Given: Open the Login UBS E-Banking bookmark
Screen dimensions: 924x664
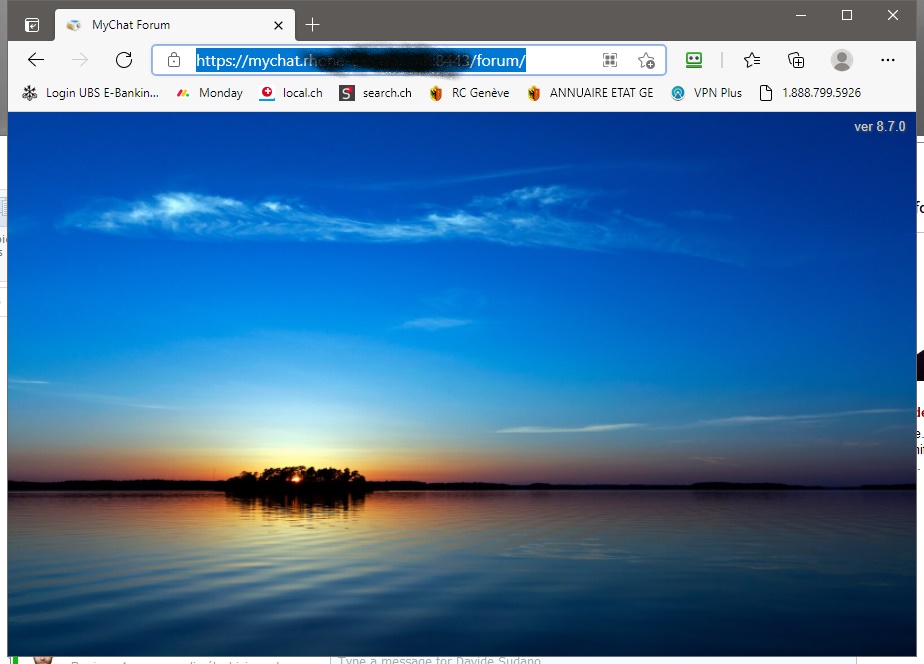Looking at the screenshot, I should (90, 93).
